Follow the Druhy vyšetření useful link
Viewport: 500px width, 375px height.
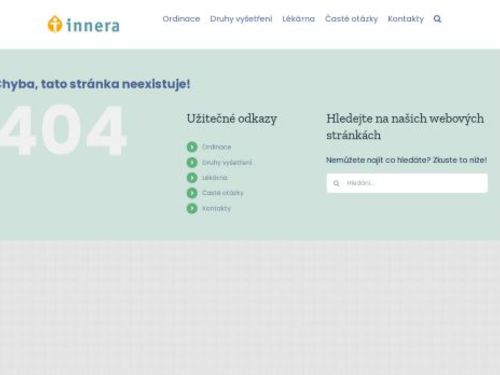tap(227, 163)
